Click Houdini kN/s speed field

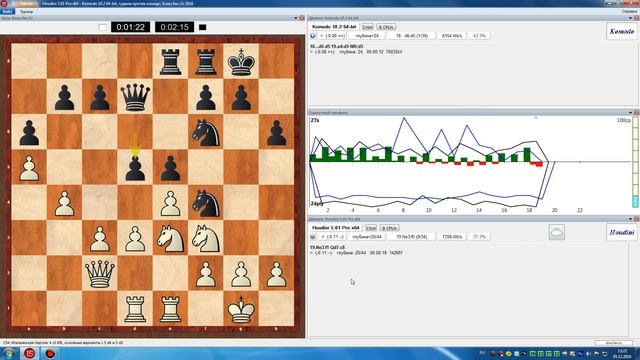(x=451, y=237)
